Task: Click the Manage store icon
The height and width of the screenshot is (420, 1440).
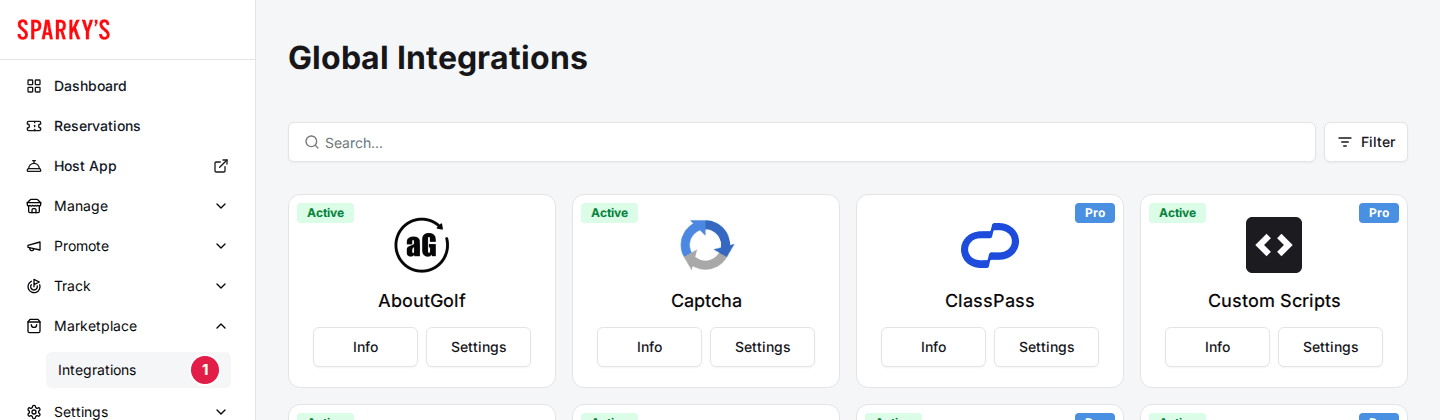Action: pyautogui.click(x=34, y=206)
